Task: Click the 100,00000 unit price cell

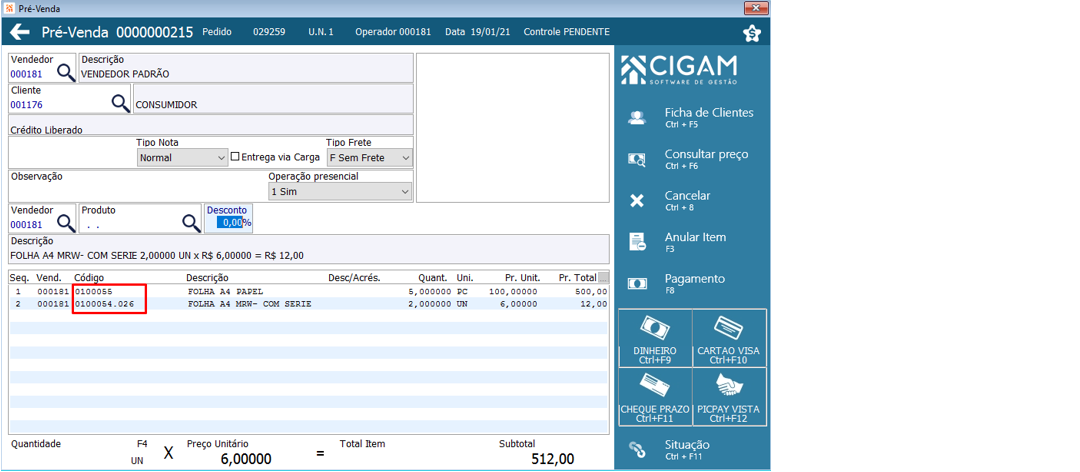Action: 512,291
